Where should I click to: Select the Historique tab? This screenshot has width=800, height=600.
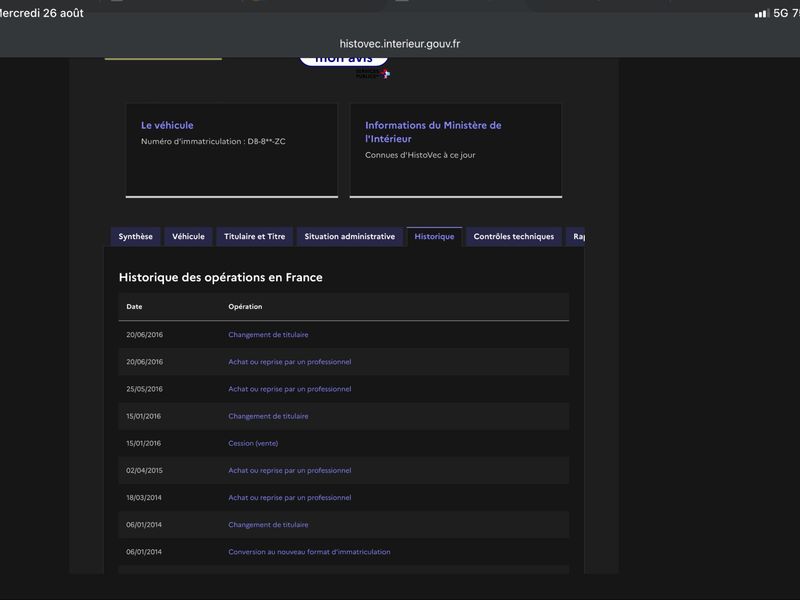tap(434, 237)
